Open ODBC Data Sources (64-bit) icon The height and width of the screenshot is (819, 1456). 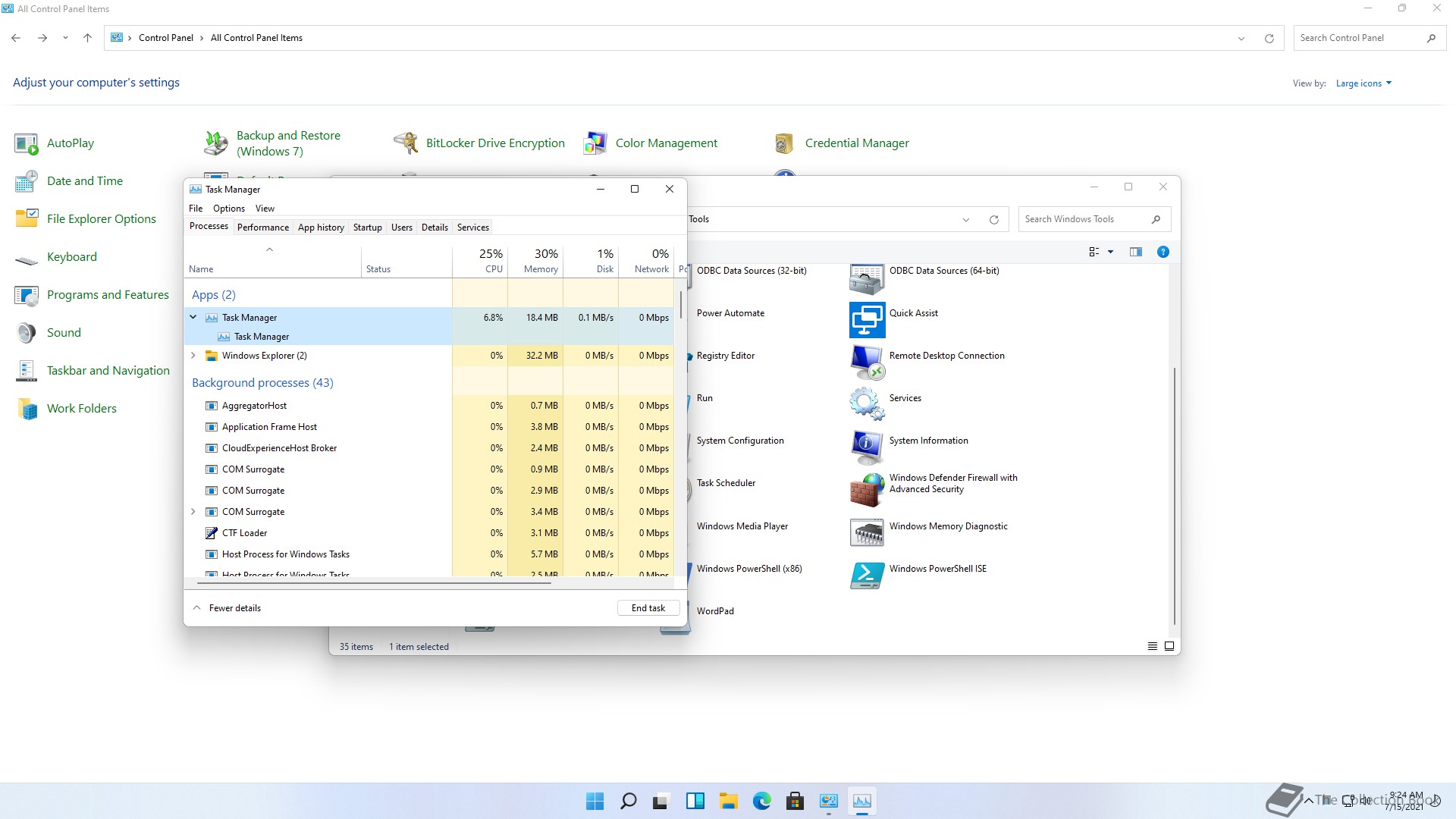coord(867,278)
